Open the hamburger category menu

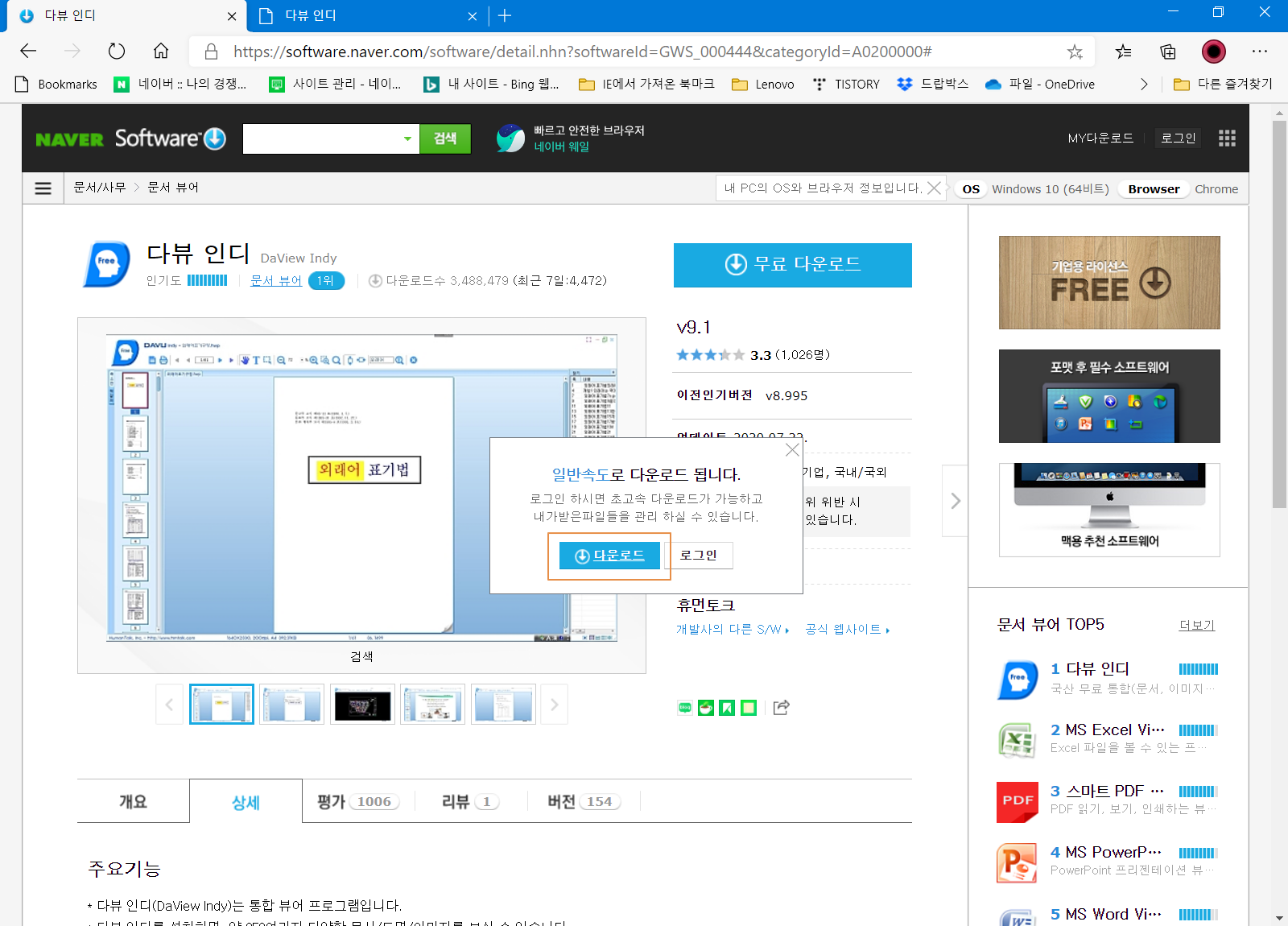pyautogui.click(x=43, y=188)
